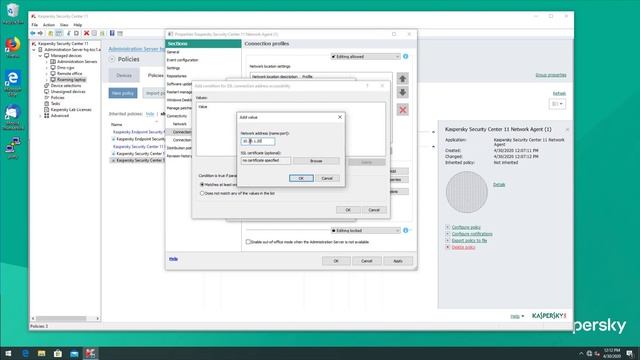Click New policy button
The height and width of the screenshot is (360, 640).
pos(123,93)
